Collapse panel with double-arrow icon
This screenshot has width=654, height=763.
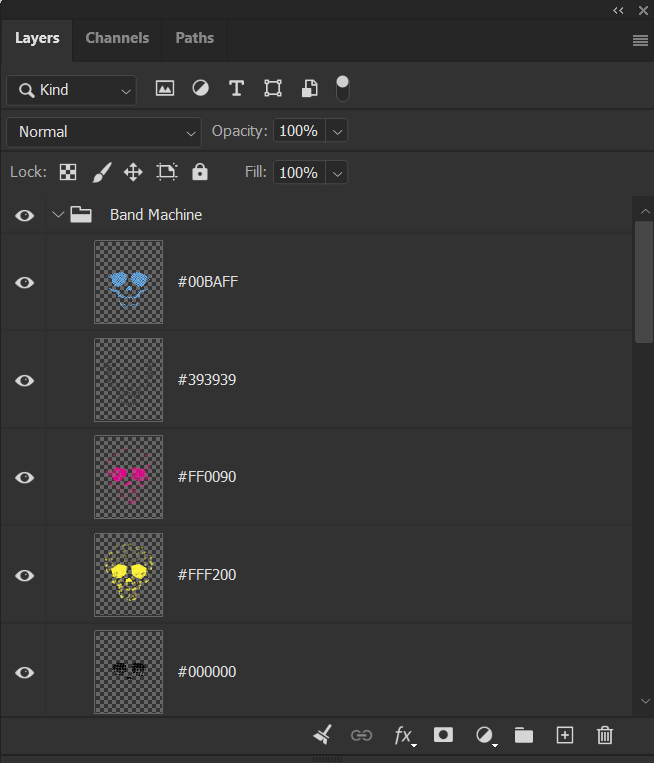coord(618,10)
